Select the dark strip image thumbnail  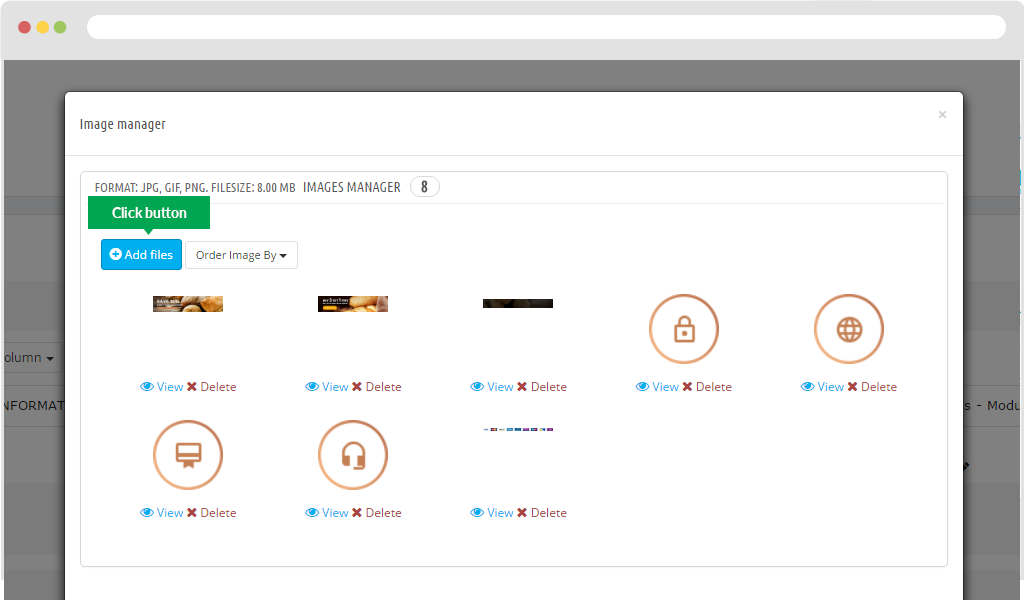518,304
